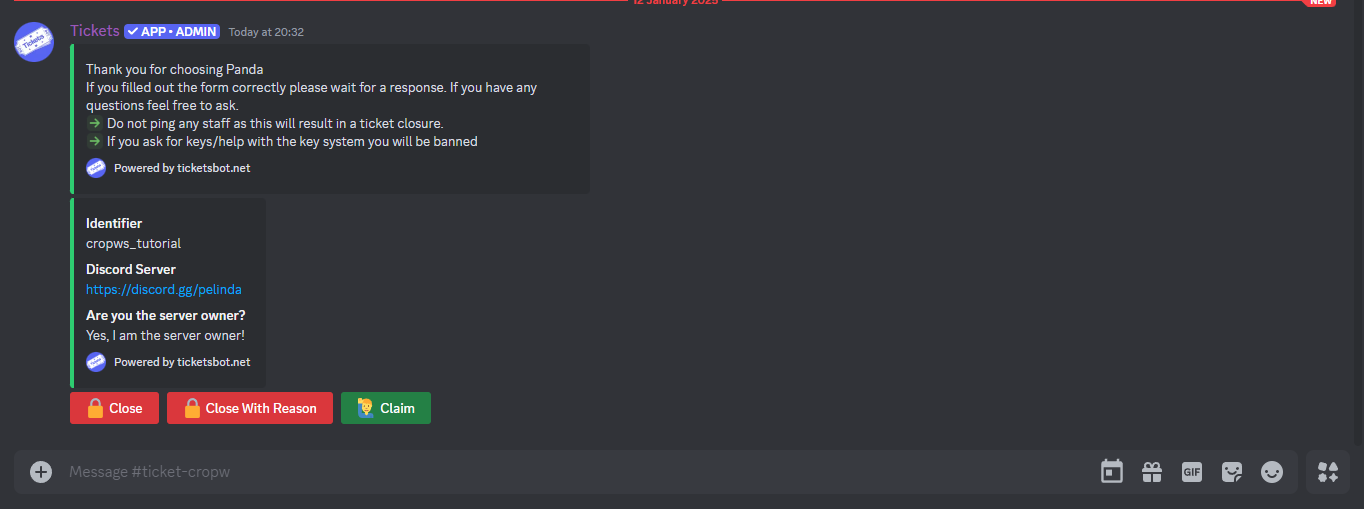Open the calendar event icon in message bar

tap(1112, 471)
